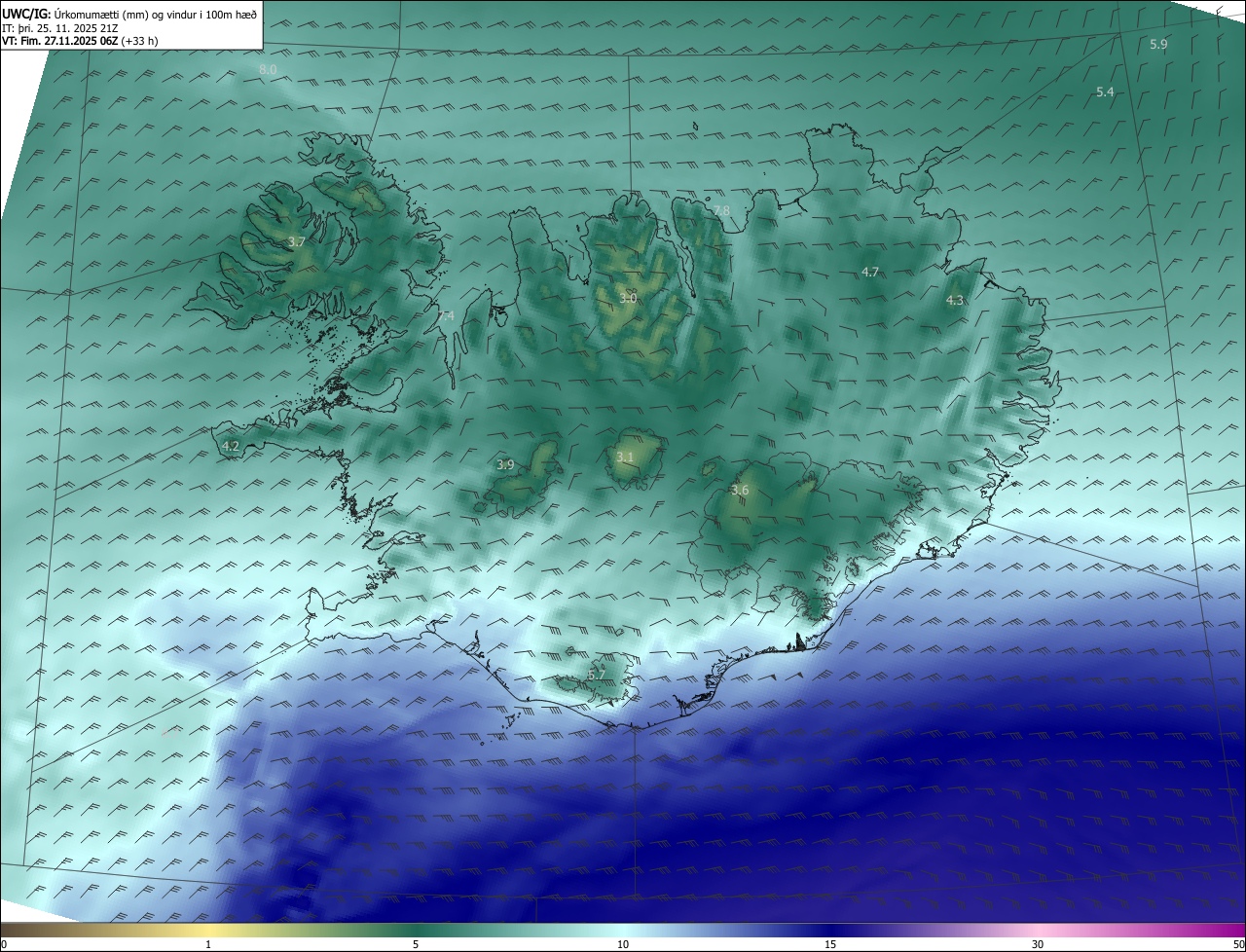Viewport: 1246px width, 952px height.
Task: Click the 5.7 value near the south coast
Action: pyautogui.click(x=597, y=675)
